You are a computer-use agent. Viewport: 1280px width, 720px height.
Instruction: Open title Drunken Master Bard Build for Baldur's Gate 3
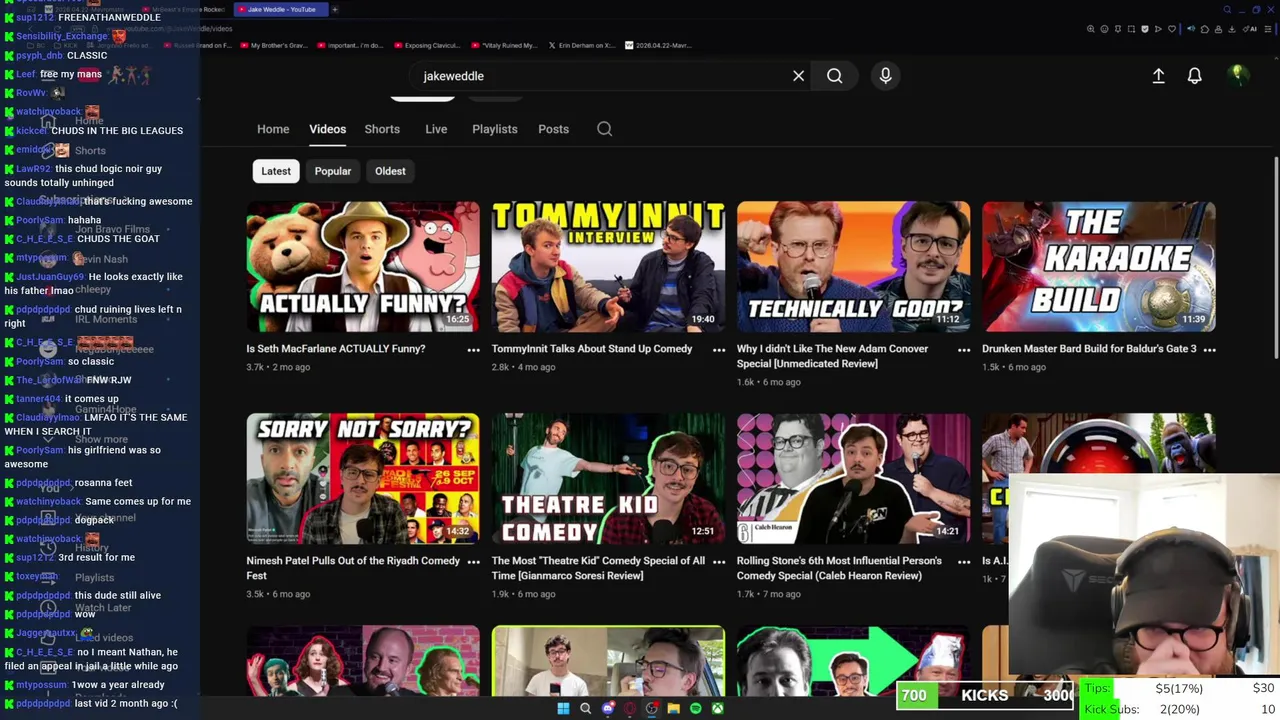tap(1089, 349)
